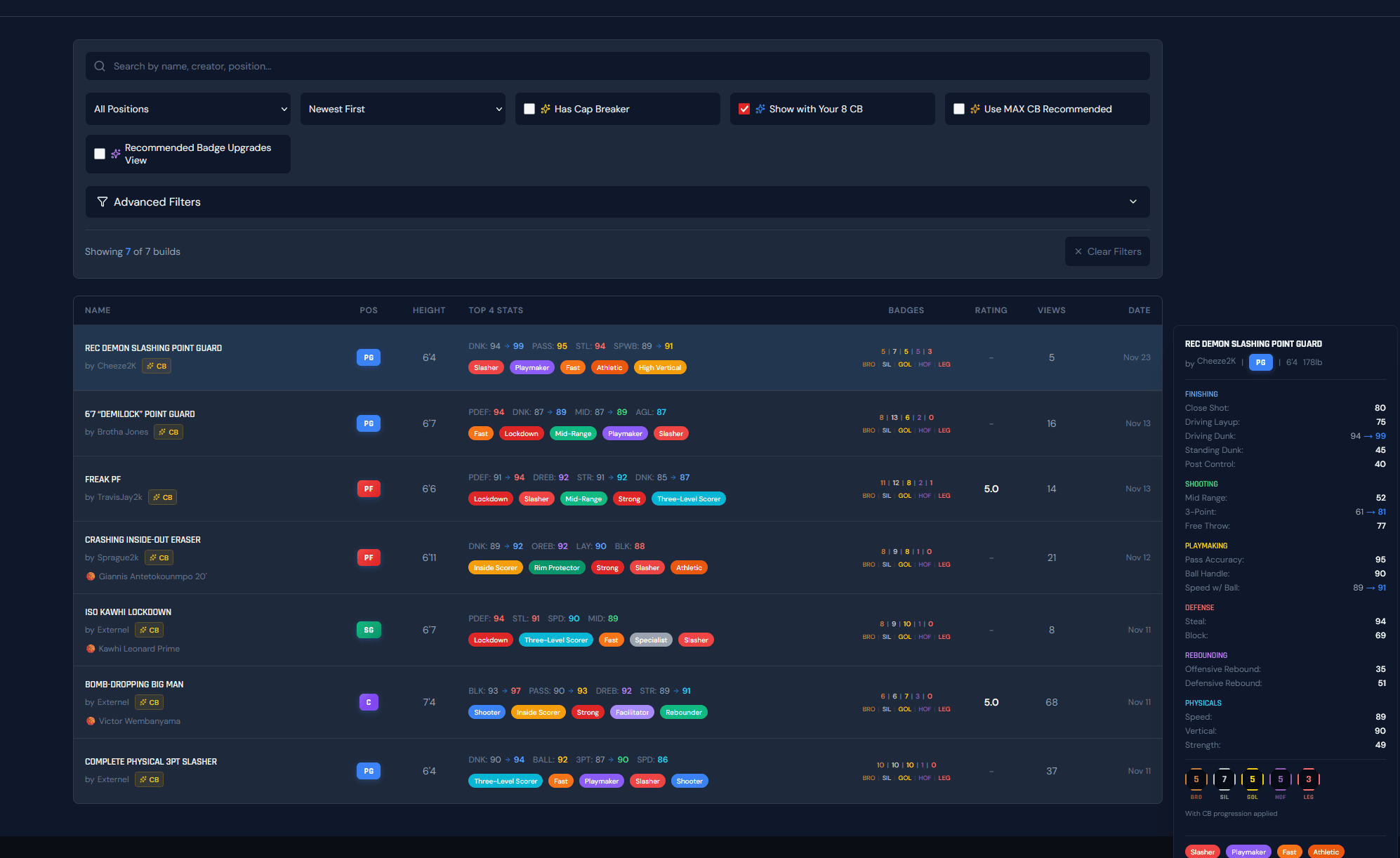Click the CB badge next to Cheeze2K
This screenshot has height=858, width=1400.
tap(157, 366)
